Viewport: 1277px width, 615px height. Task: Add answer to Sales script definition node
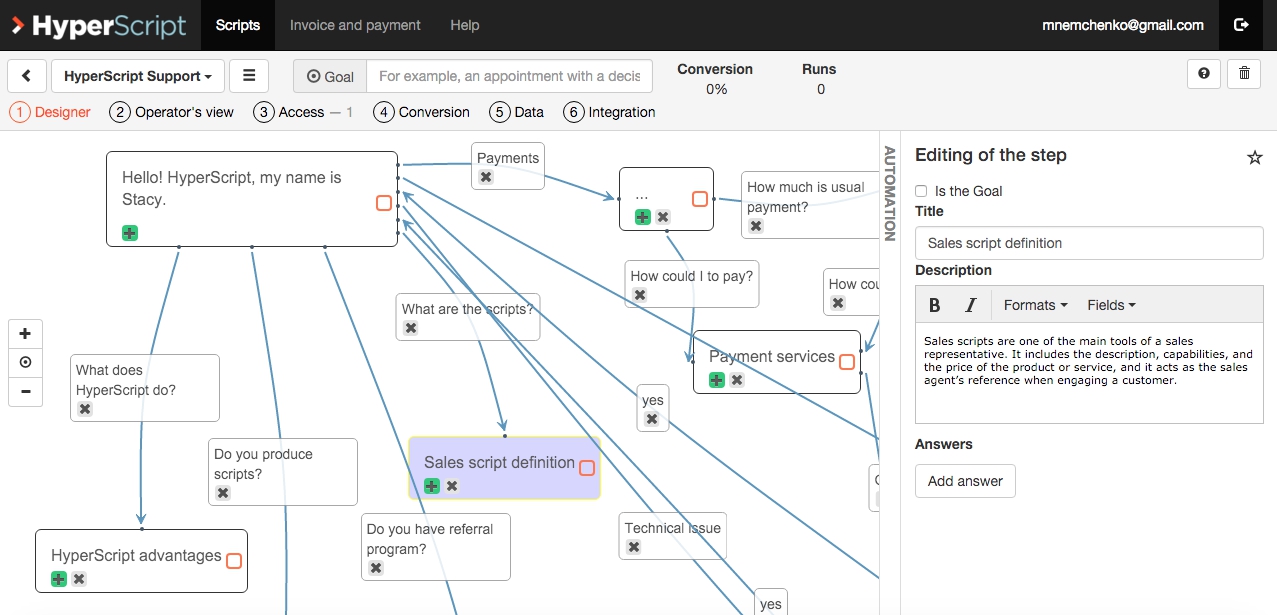pyautogui.click(x=432, y=486)
